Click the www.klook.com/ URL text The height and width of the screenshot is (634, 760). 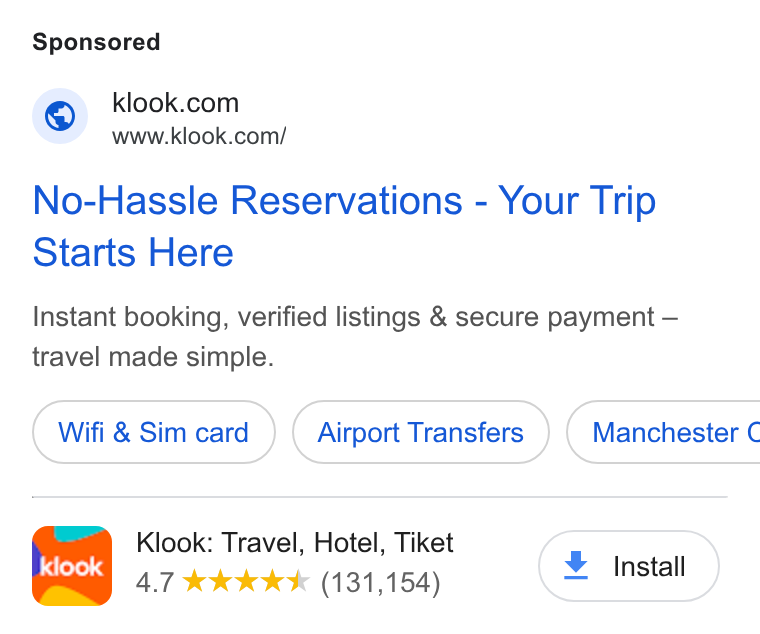coord(199,136)
